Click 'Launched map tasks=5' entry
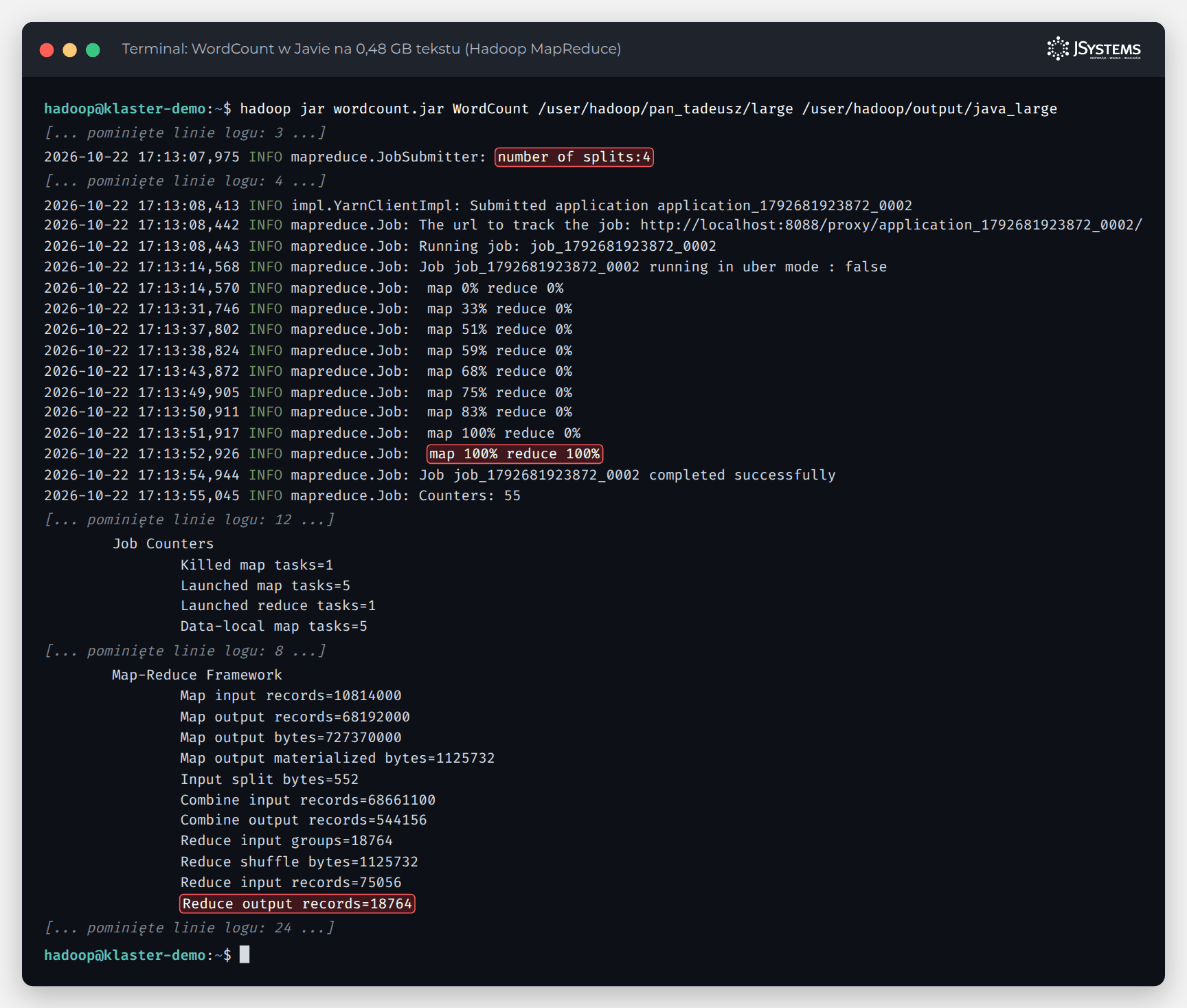The height and width of the screenshot is (1008, 1187). (265, 585)
